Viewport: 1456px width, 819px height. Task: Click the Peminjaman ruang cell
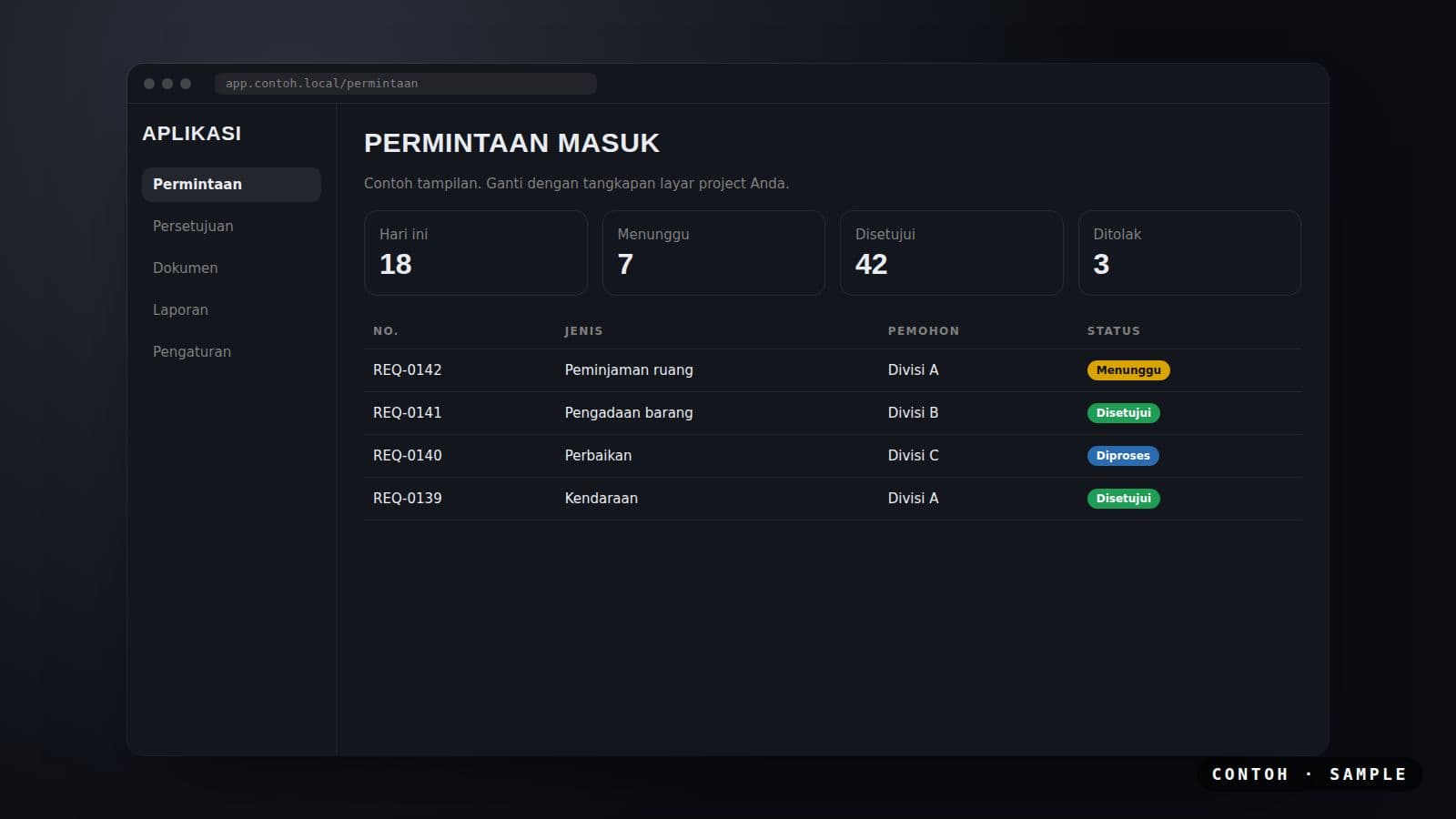(629, 370)
